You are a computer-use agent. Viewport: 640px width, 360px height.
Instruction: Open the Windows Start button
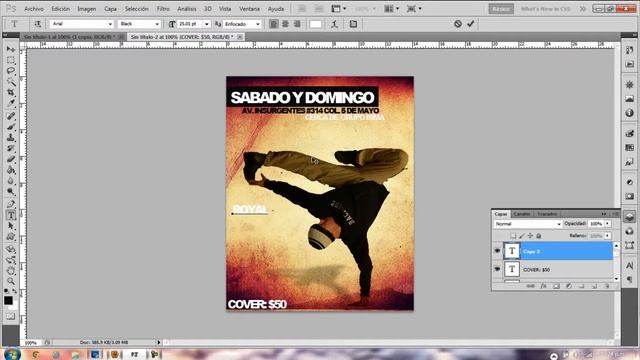11,354
